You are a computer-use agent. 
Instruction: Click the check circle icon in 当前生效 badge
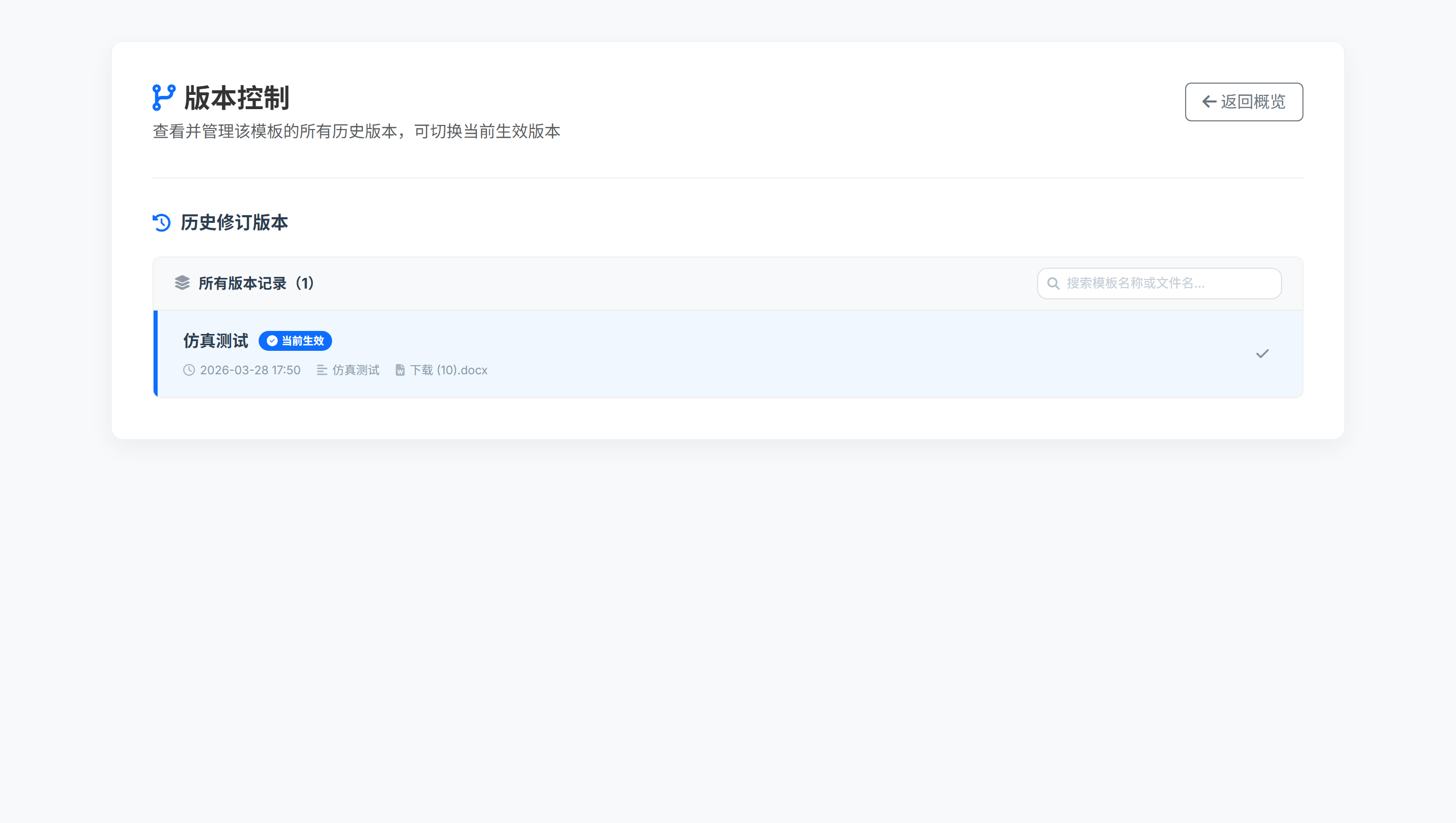(x=272, y=341)
